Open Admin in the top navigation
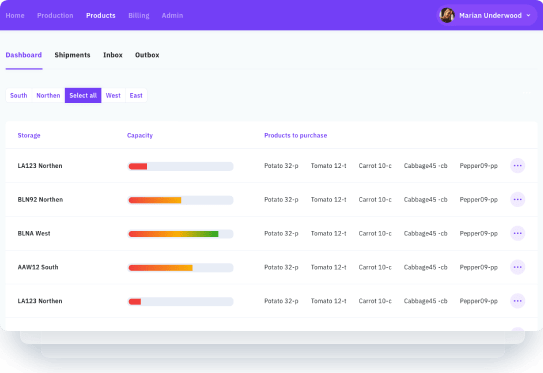Viewport: 543px width, 373px height. click(x=172, y=16)
